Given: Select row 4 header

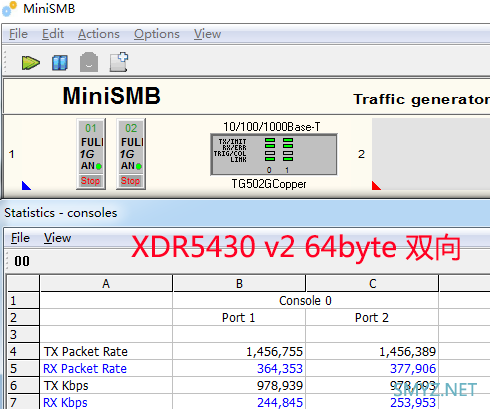Looking at the screenshot, I should pos(23,351).
